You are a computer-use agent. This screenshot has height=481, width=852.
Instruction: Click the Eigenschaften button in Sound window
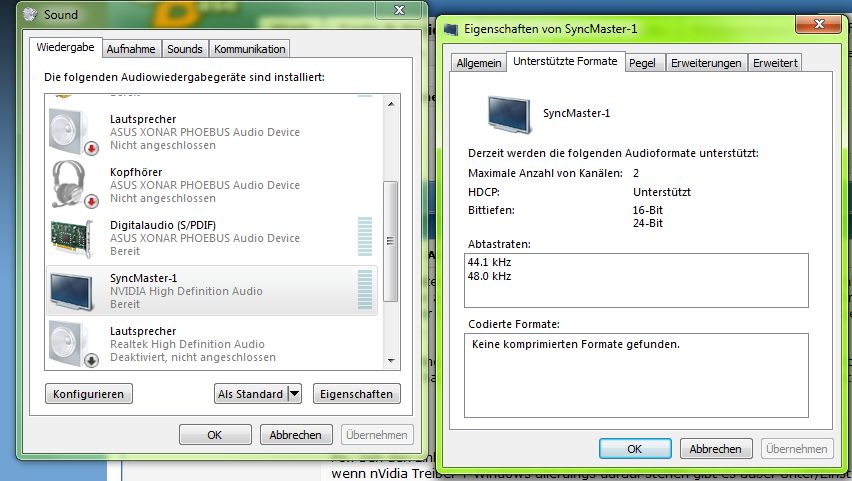[x=356, y=393]
